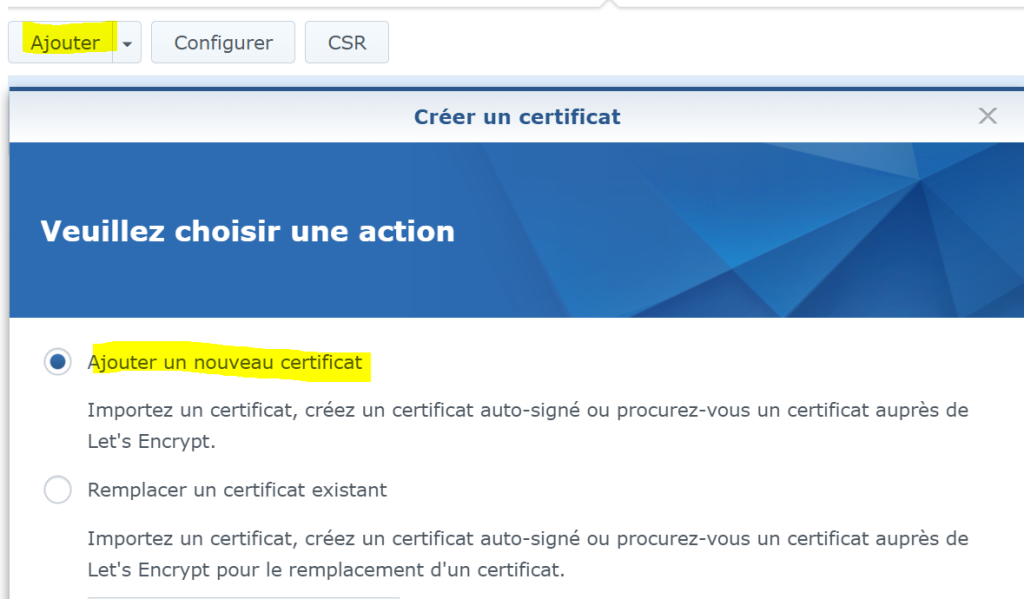Click the Ajouter button
The image size is (1024, 599).
(x=64, y=43)
